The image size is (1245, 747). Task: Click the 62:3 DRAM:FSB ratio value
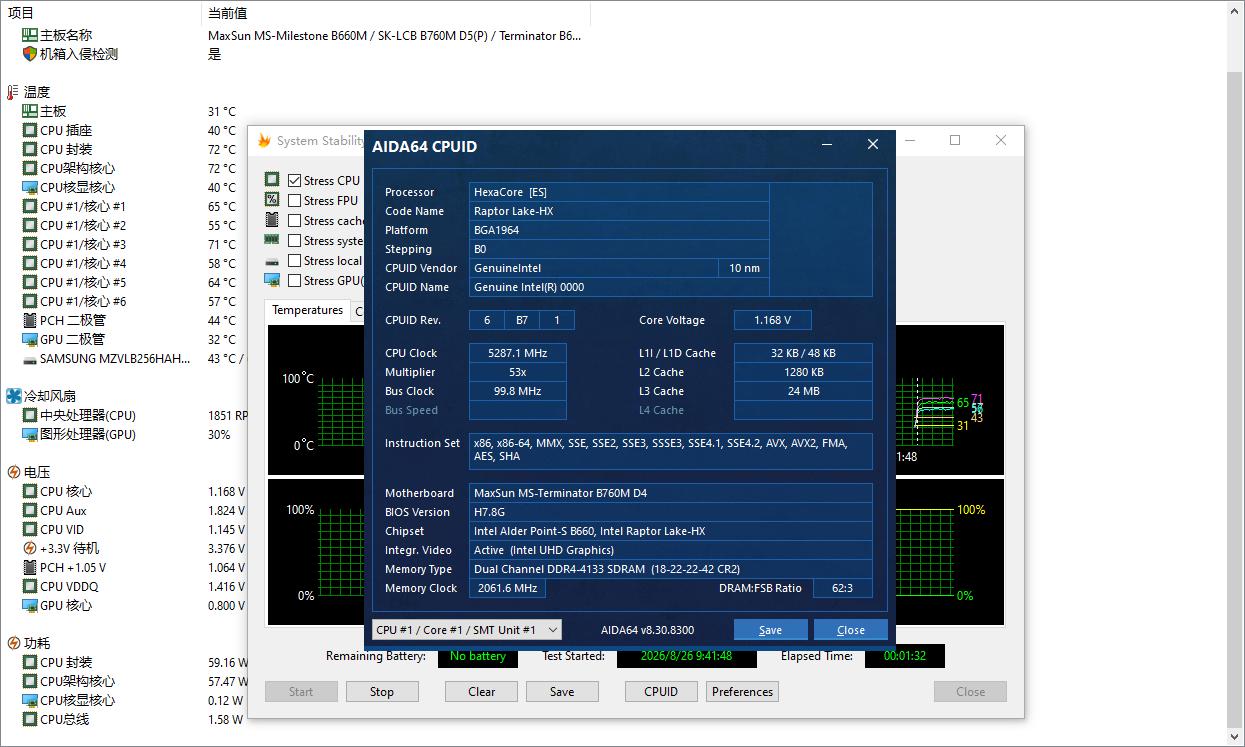click(842, 588)
